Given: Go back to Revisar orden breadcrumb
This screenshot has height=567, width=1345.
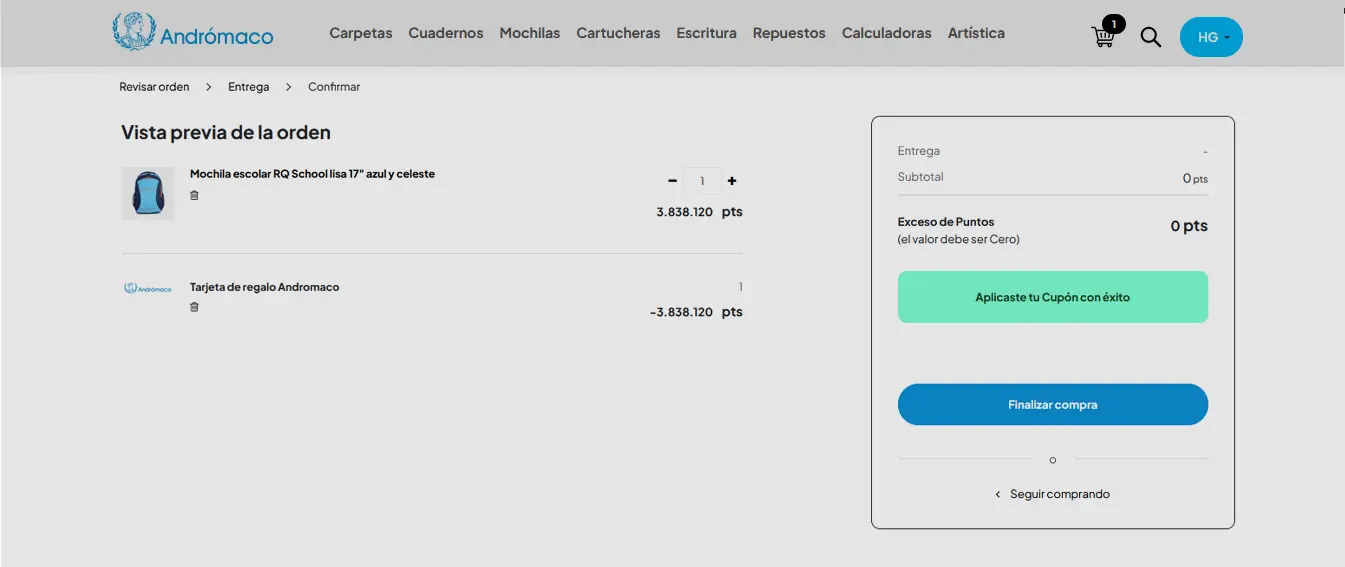Looking at the screenshot, I should click(x=154, y=87).
